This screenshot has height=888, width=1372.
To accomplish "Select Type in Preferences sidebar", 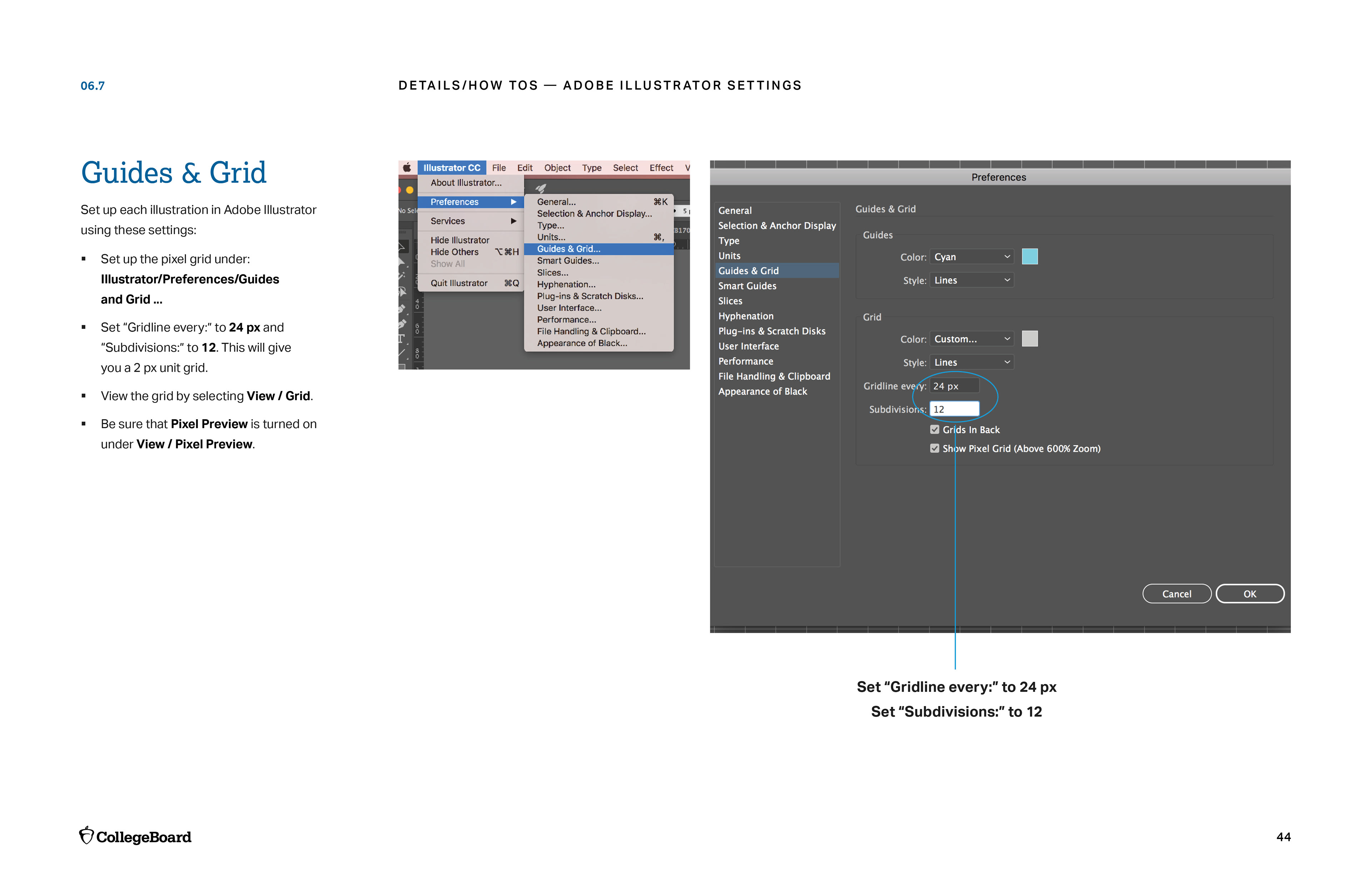I will (777, 240).
